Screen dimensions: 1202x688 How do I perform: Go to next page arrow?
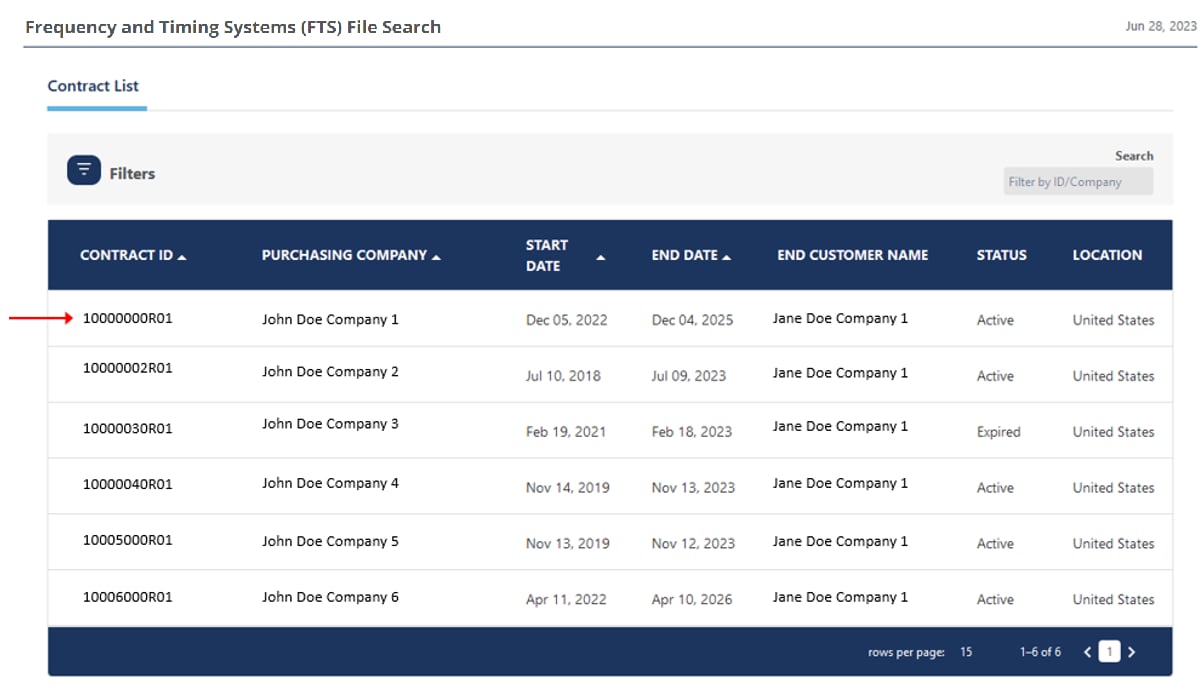tap(1131, 652)
